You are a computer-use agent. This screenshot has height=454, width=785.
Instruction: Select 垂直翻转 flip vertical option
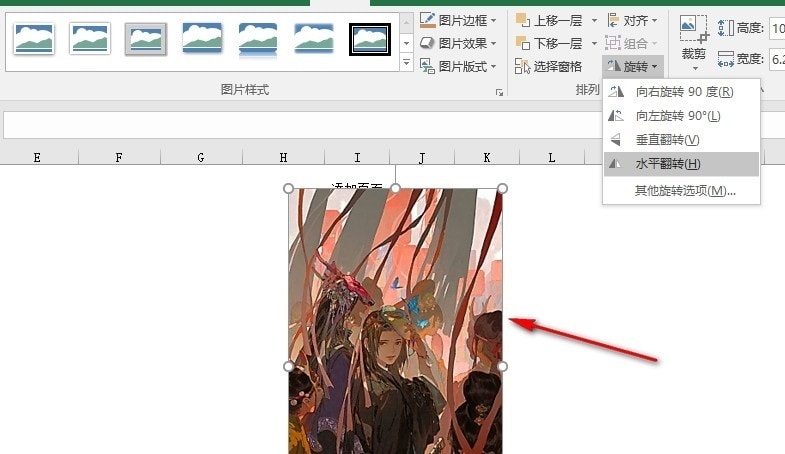(681, 140)
